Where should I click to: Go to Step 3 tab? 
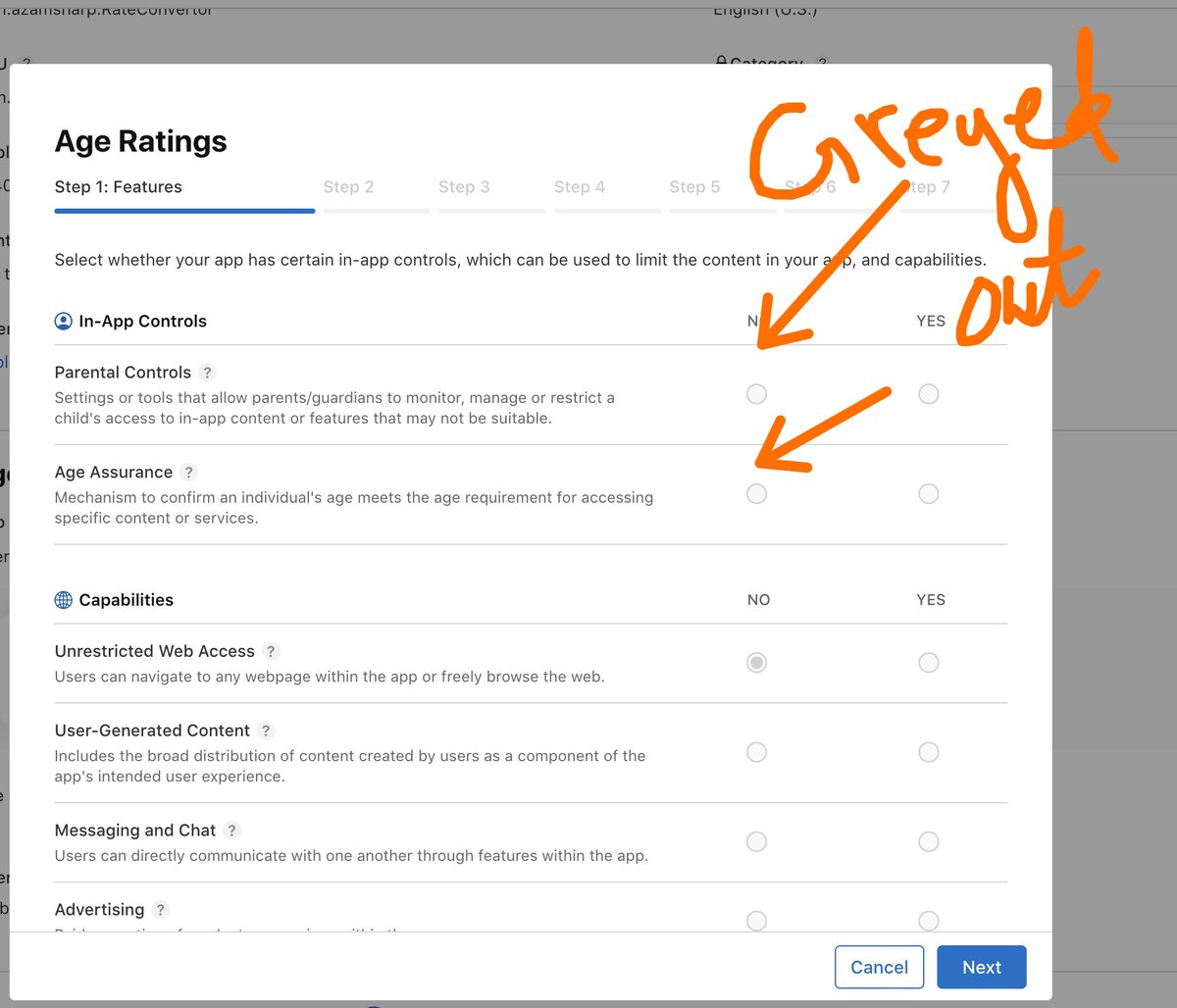point(492,193)
